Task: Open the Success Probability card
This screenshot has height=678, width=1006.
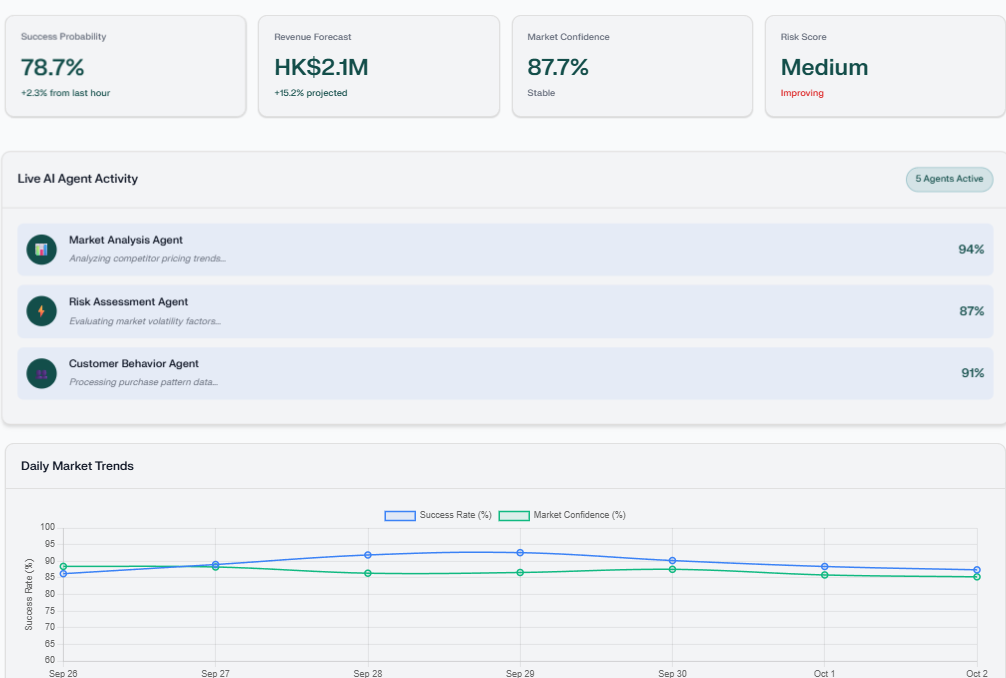Action: 126,66
